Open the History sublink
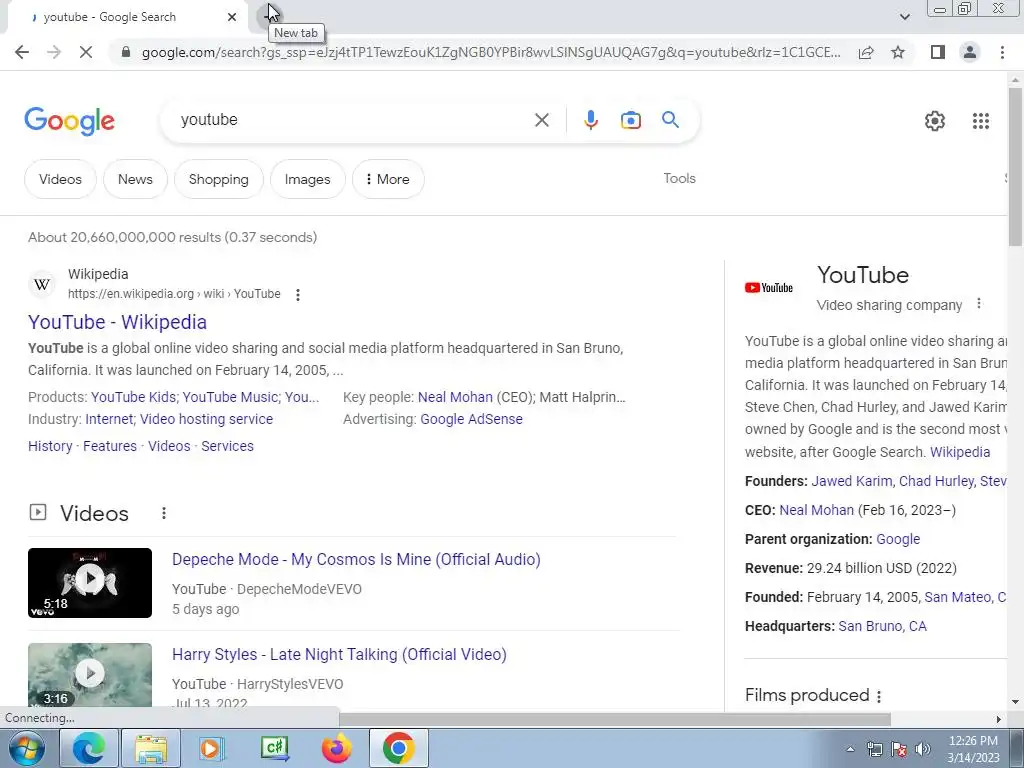 tap(50, 446)
